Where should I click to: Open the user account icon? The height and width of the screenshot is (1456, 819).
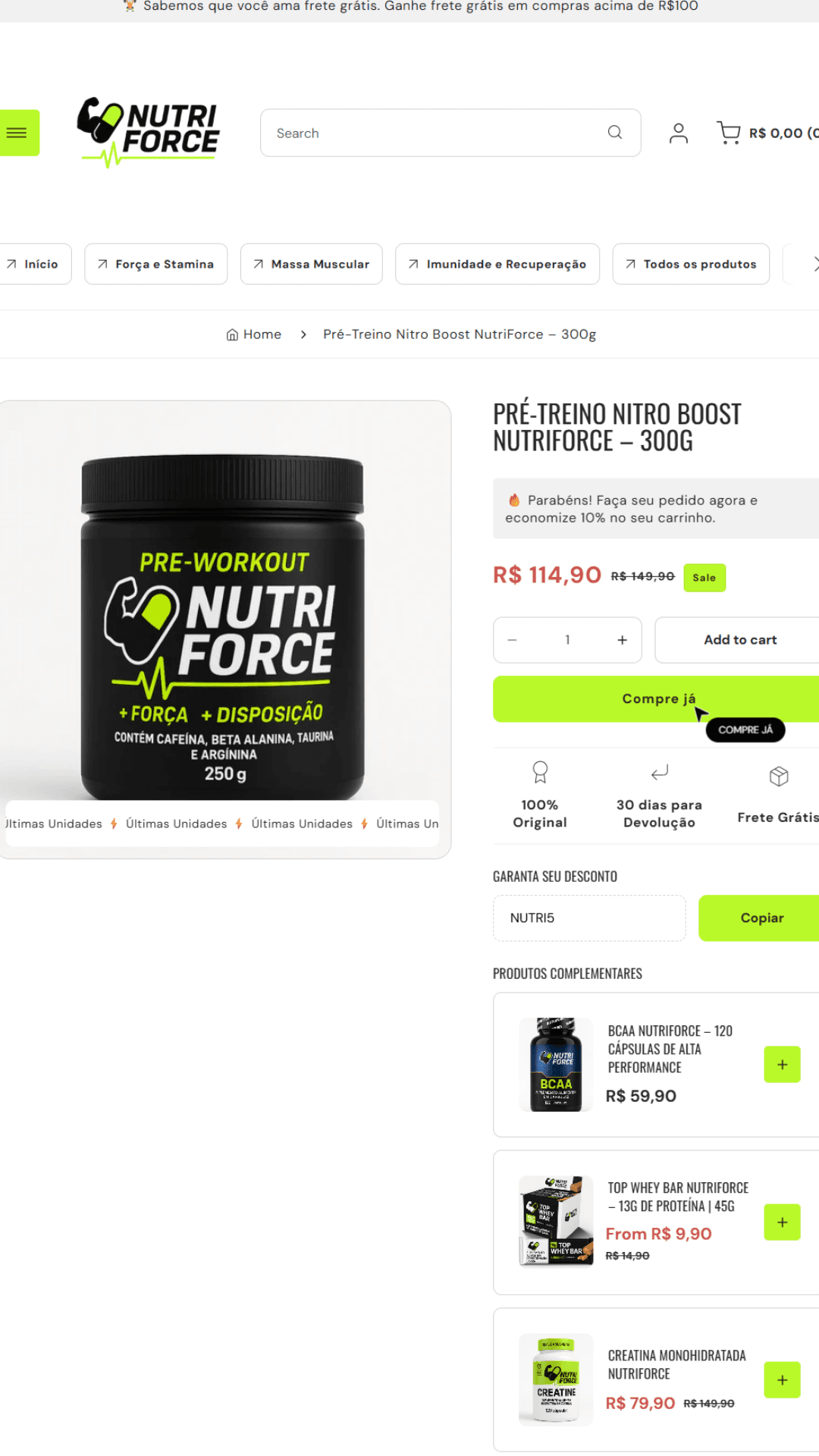[x=679, y=133]
